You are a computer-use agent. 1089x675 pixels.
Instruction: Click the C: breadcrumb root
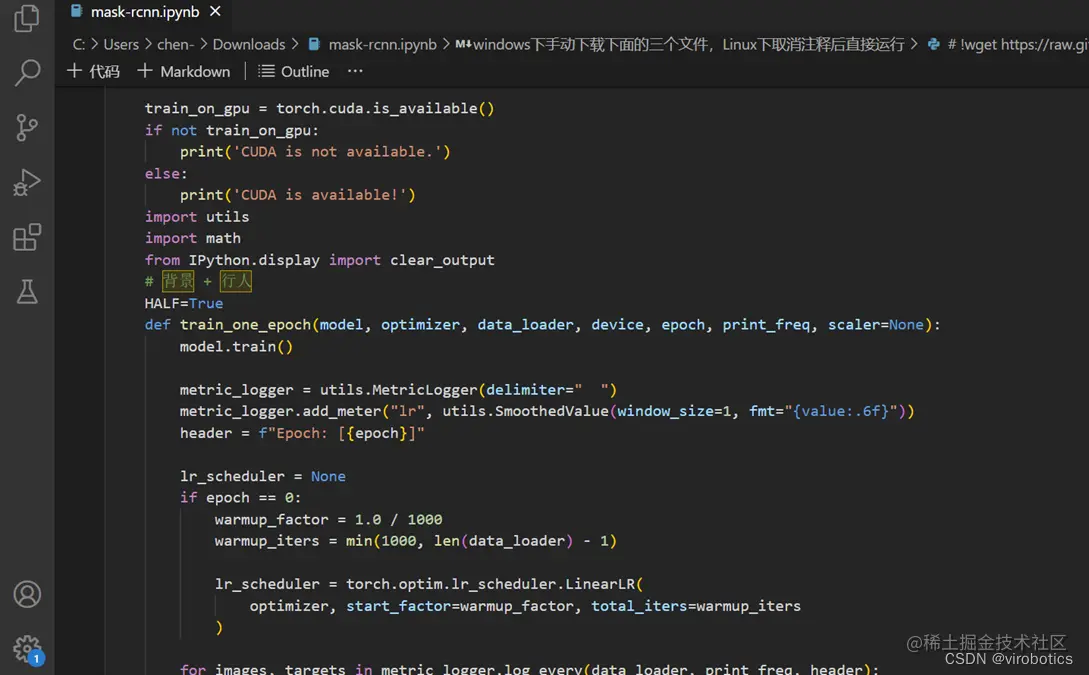pos(78,44)
